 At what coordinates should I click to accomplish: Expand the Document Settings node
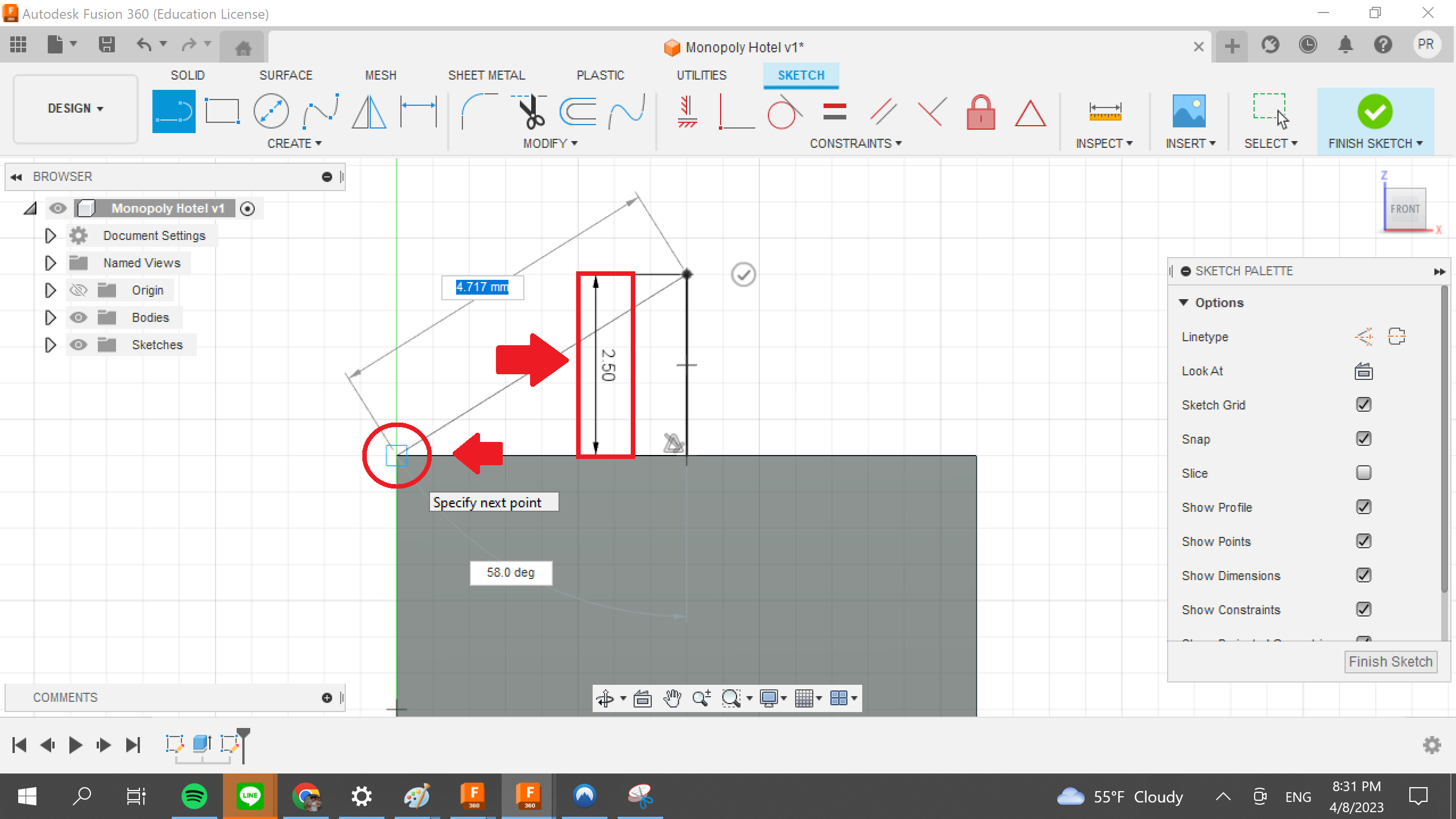click(x=50, y=235)
